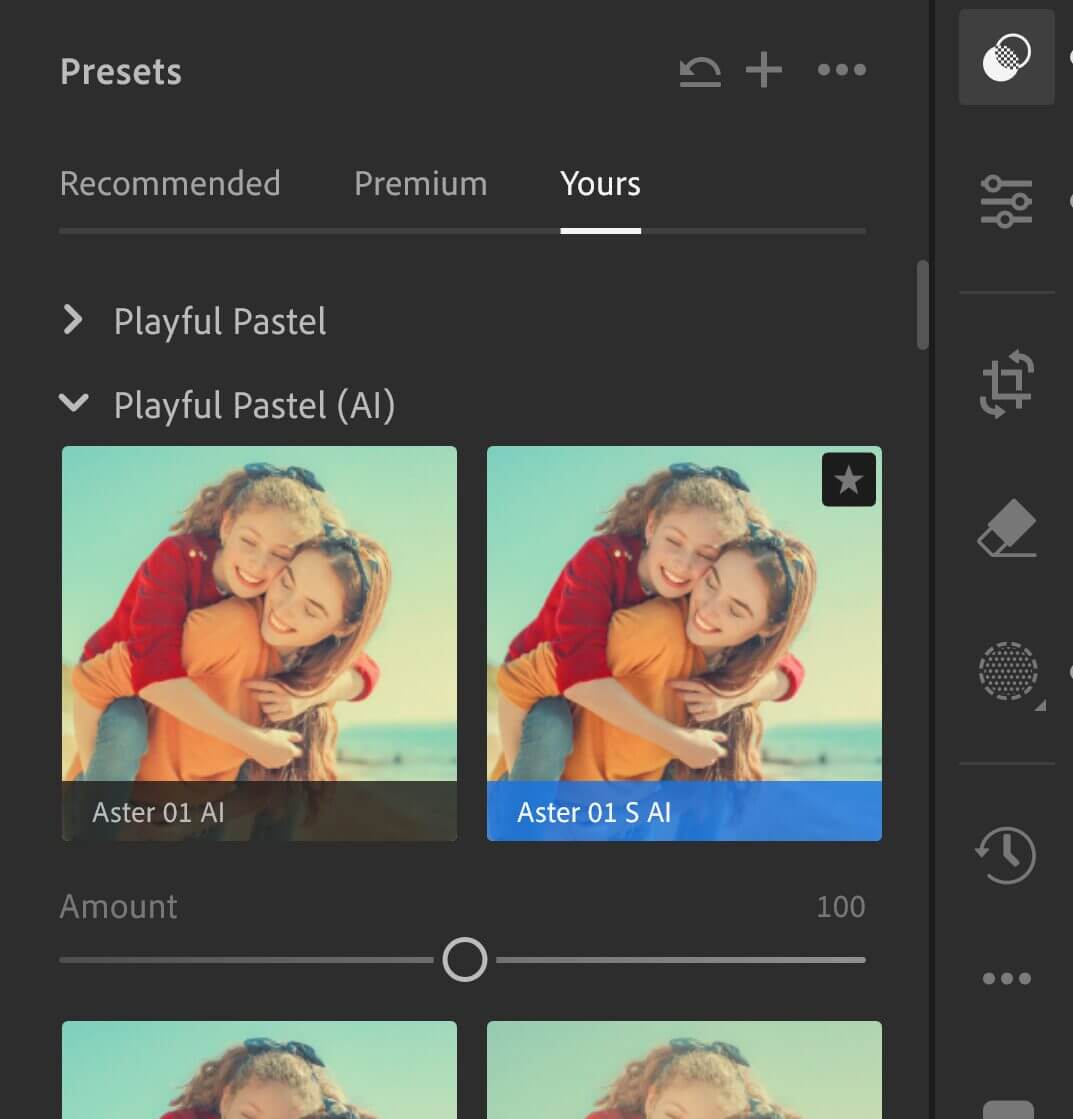1073x1119 pixels.
Task: Click the reset preset arrow icon
Action: click(x=700, y=70)
